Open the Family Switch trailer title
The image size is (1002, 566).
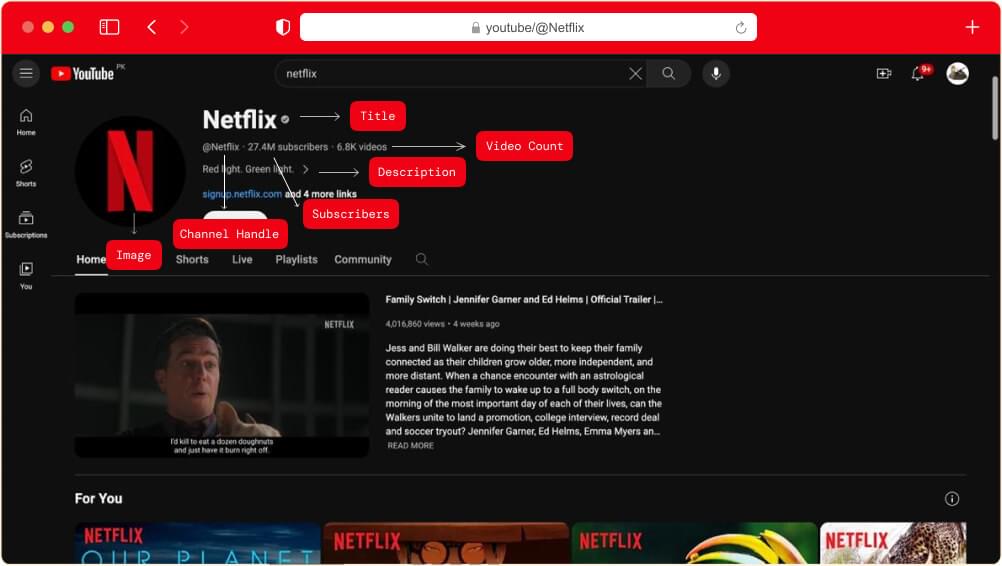coord(523,299)
